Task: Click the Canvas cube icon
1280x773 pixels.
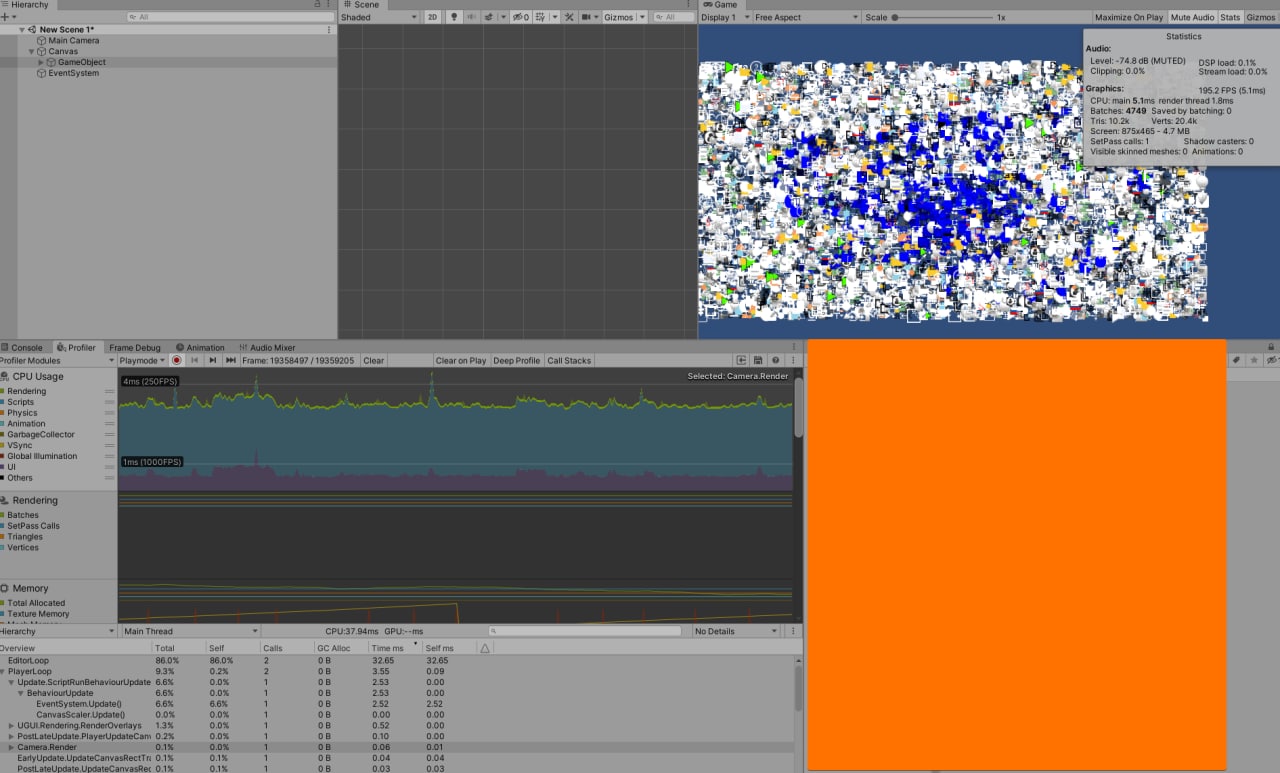Action: click(x=42, y=51)
